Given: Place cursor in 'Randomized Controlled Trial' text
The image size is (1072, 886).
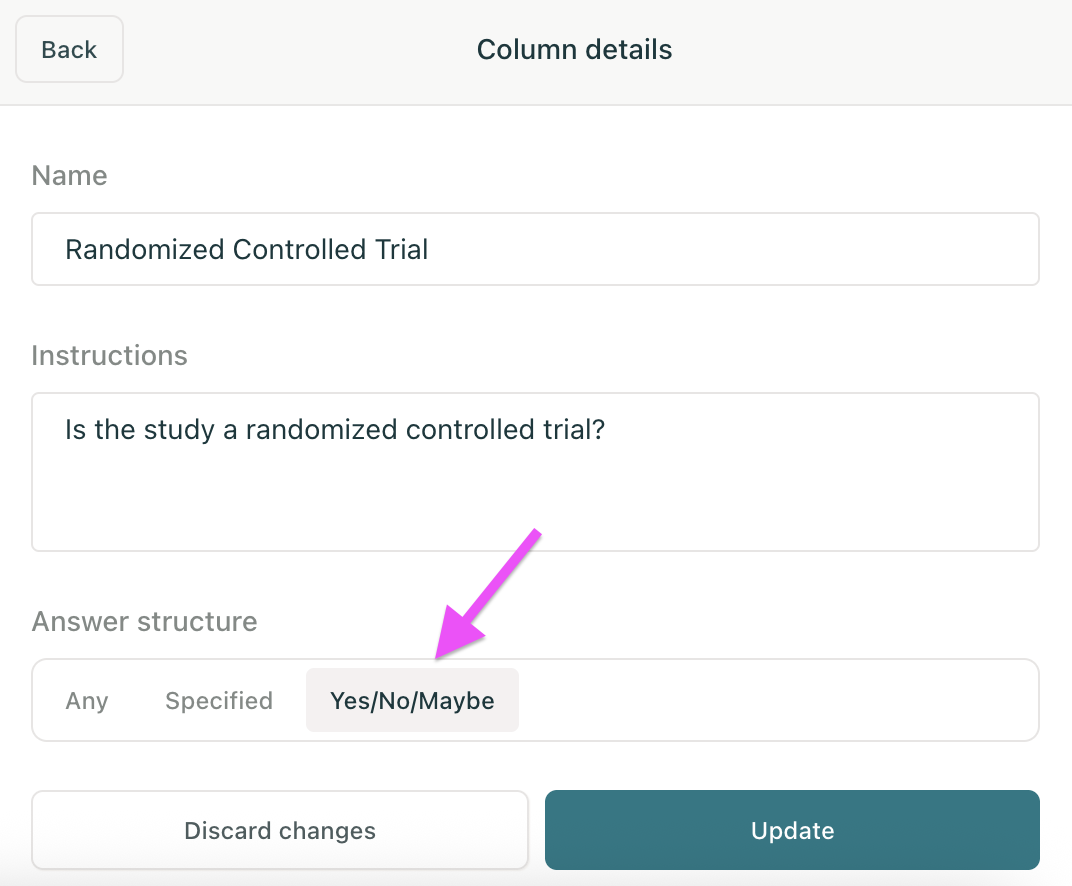Looking at the screenshot, I should [246, 249].
